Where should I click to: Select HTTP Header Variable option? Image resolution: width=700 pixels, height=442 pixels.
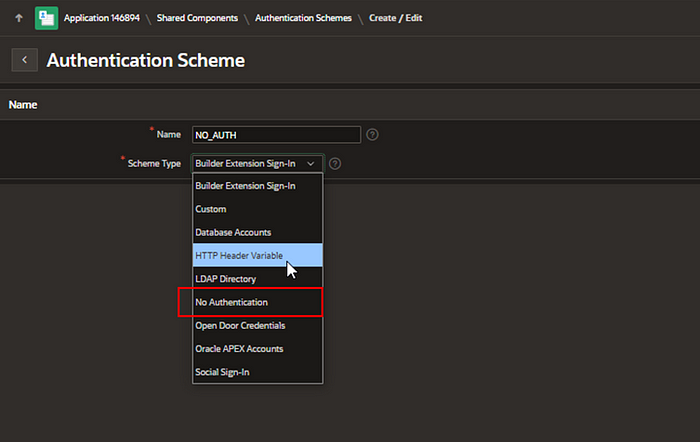coord(258,255)
